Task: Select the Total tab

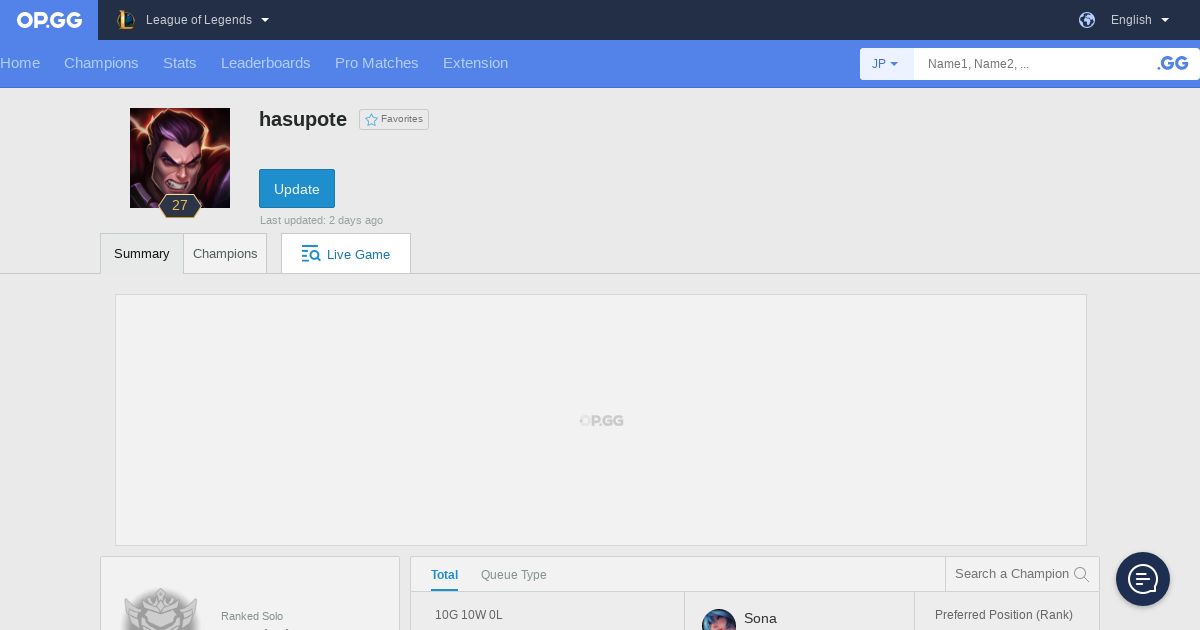Action: tap(444, 575)
